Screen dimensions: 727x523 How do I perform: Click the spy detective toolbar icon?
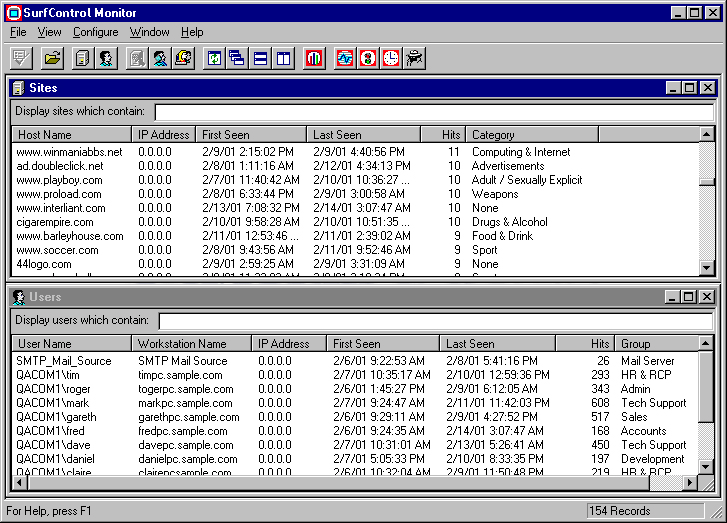(x=415, y=58)
